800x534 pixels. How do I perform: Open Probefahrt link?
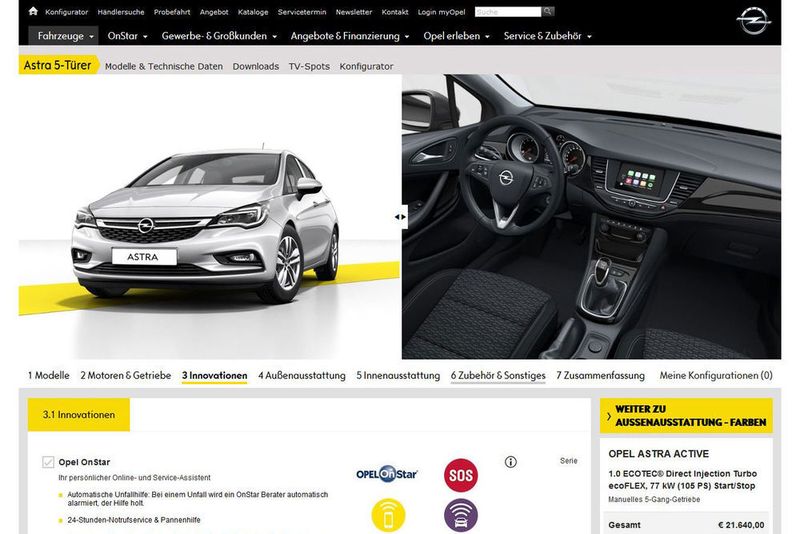click(x=172, y=12)
